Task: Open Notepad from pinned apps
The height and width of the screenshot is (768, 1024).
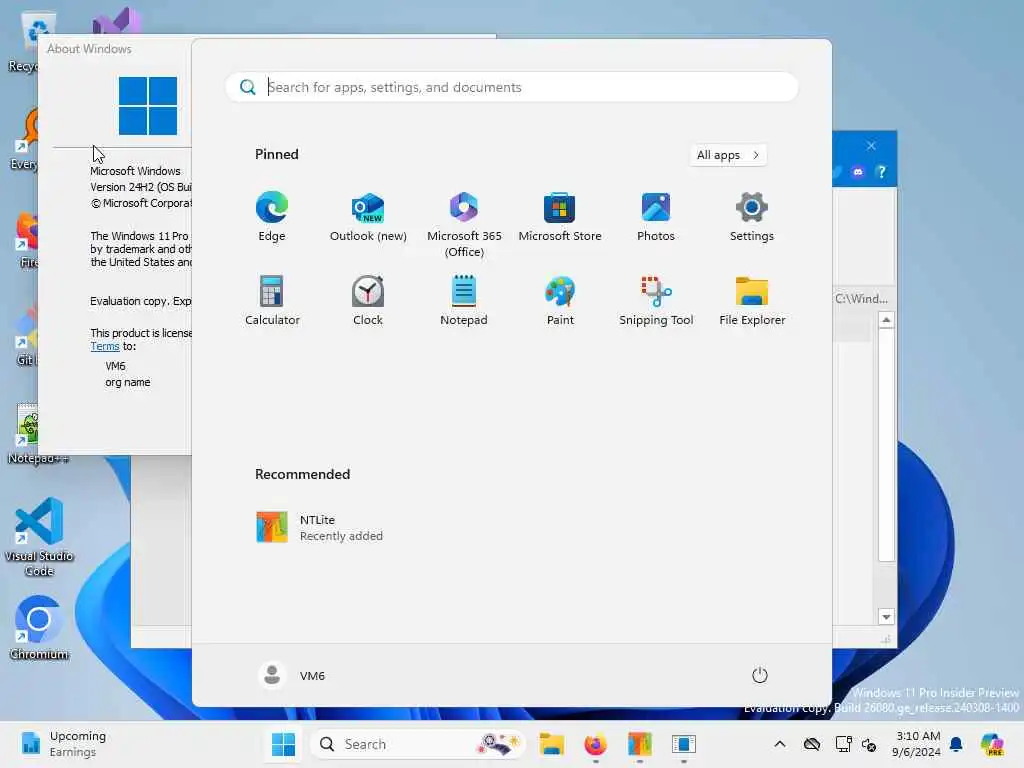Action: pos(464,300)
